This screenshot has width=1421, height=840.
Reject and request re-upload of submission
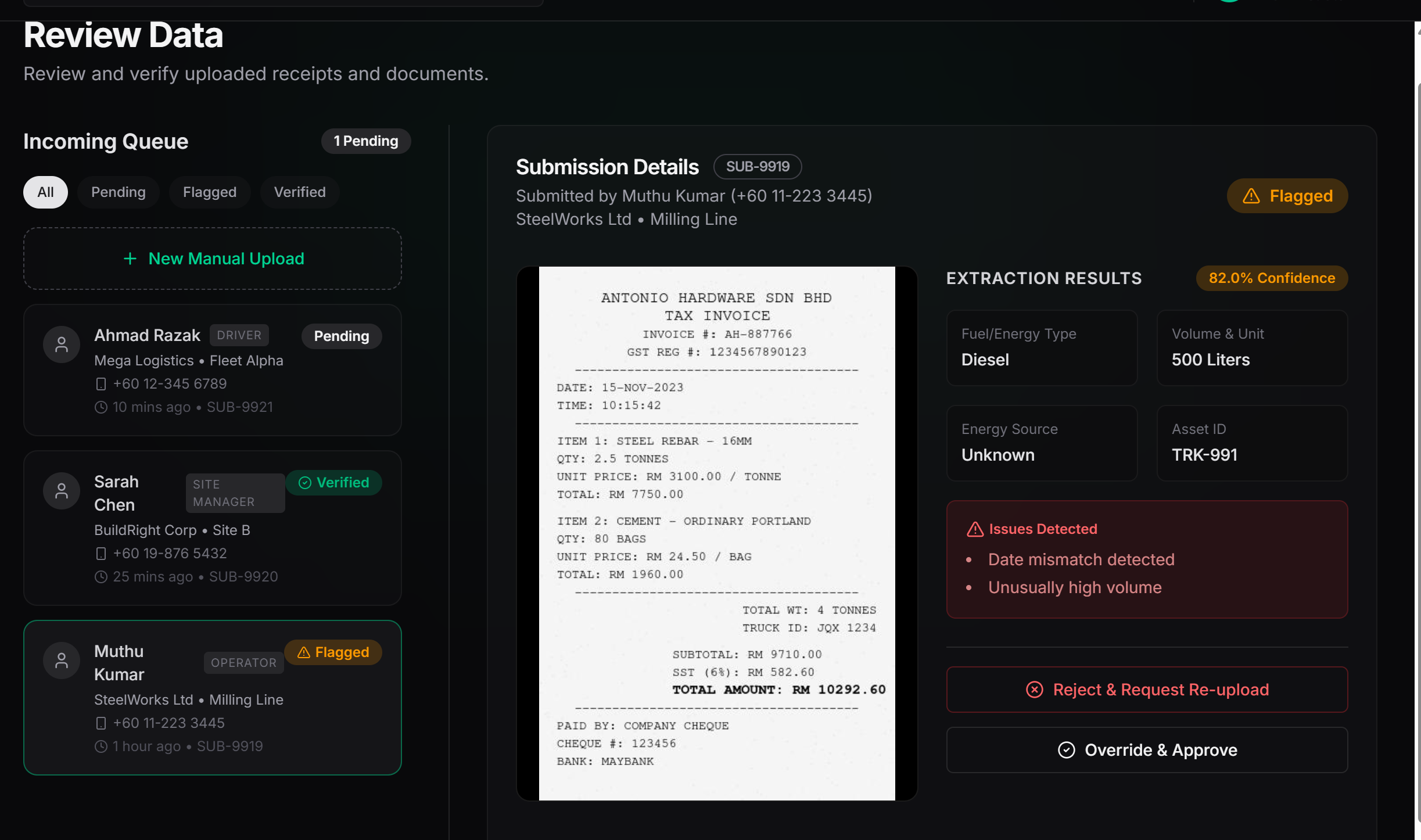click(1147, 690)
